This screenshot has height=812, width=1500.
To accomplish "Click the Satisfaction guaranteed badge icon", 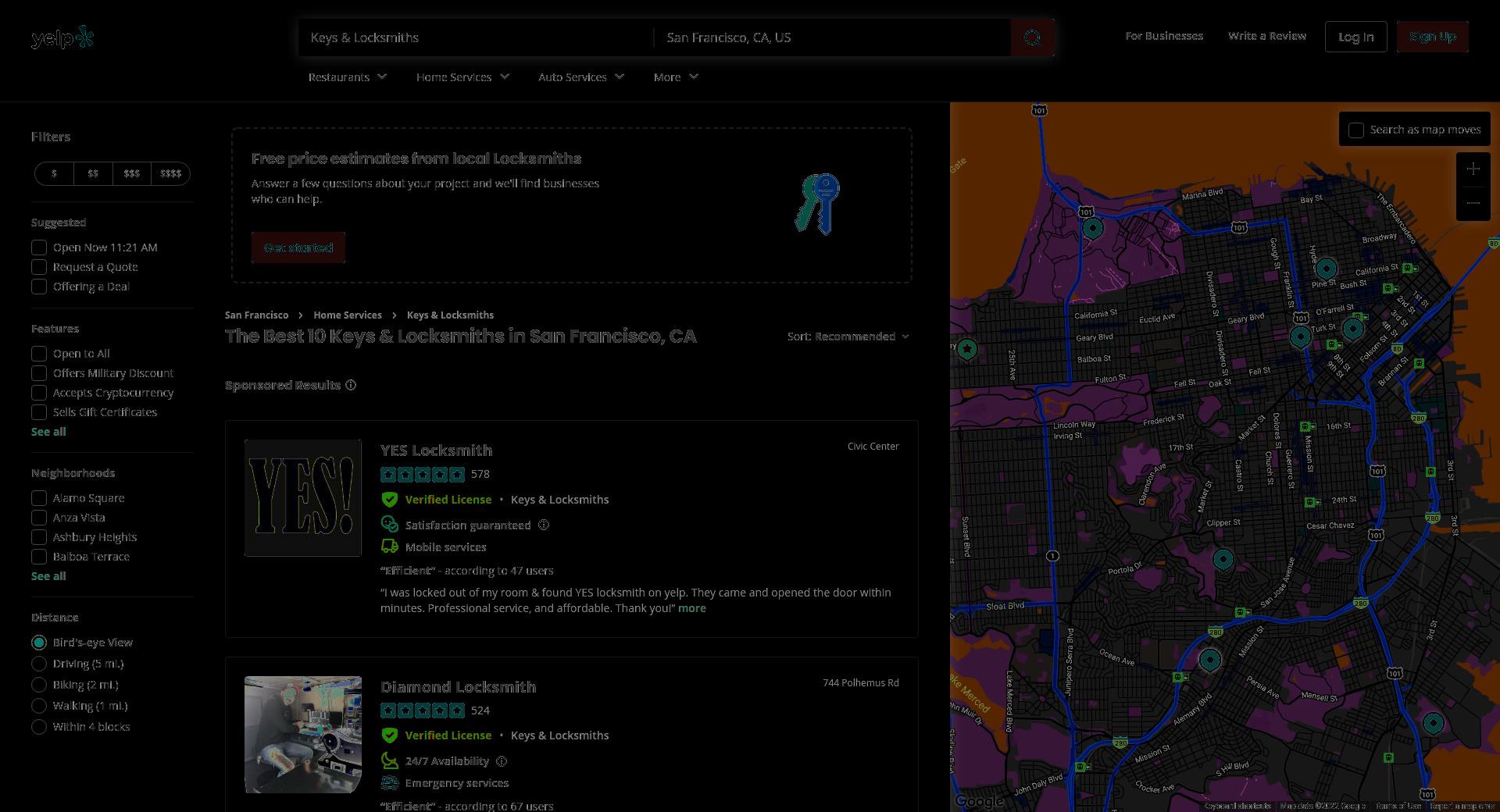I will click(389, 524).
